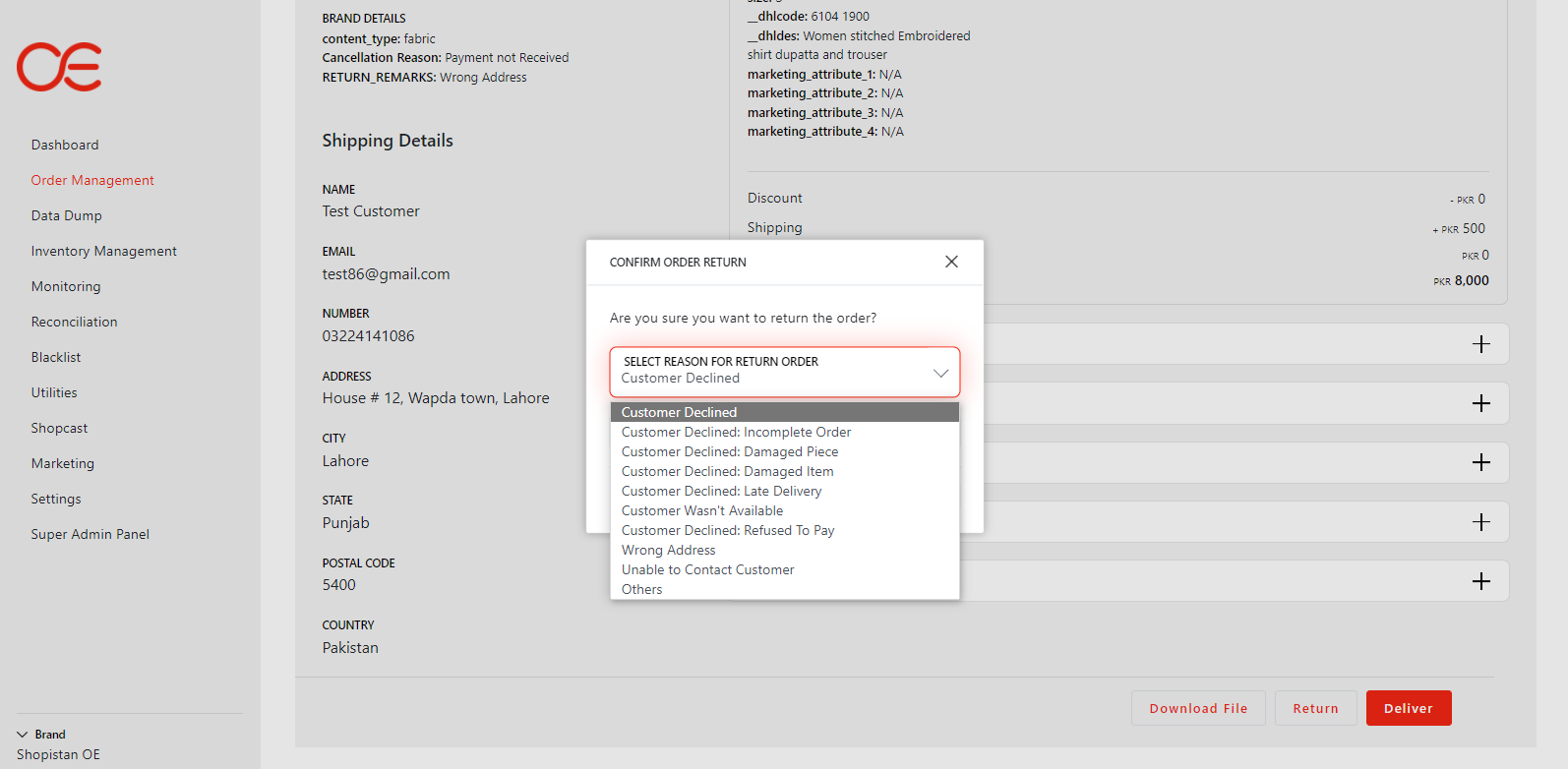Select 'Customer Declined: Refused To Pay'
This screenshot has height=769, width=1568.
pyautogui.click(x=727, y=530)
